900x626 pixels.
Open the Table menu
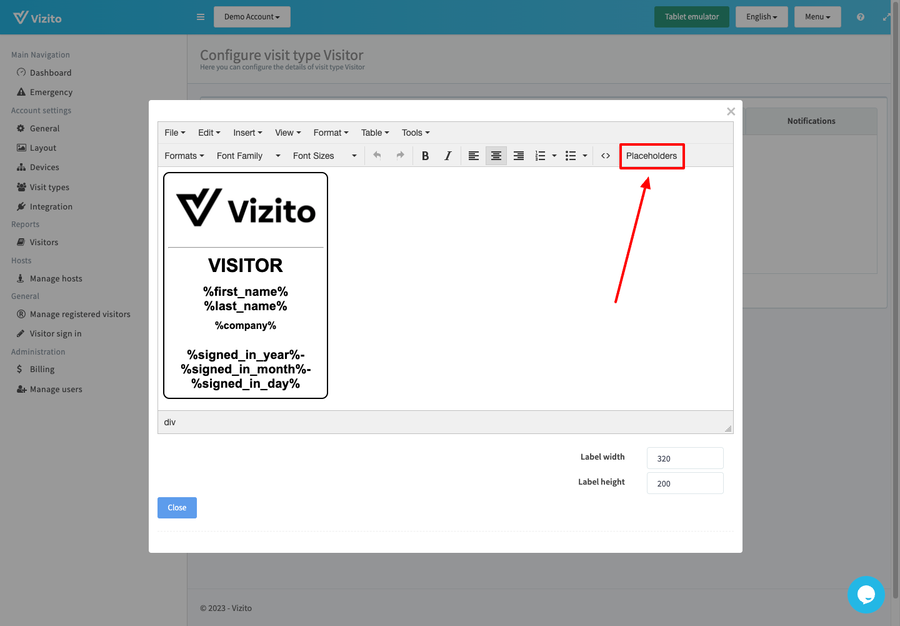[x=375, y=133]
